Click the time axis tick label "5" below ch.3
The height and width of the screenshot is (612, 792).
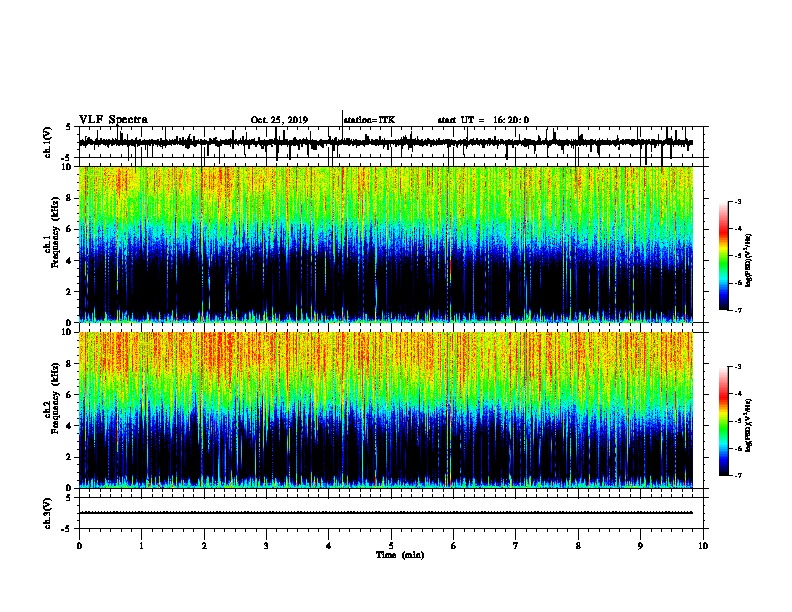391,546
